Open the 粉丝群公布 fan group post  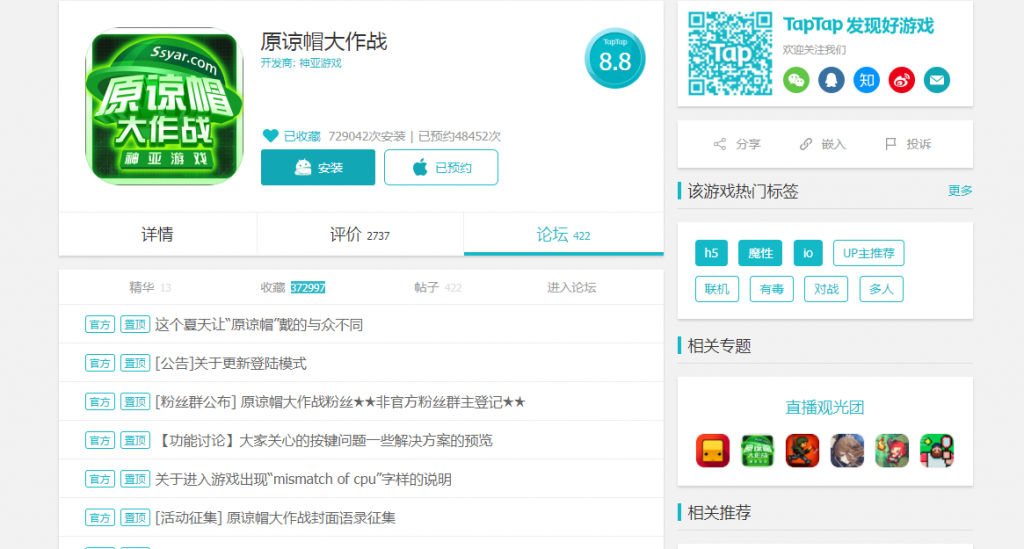340,401
